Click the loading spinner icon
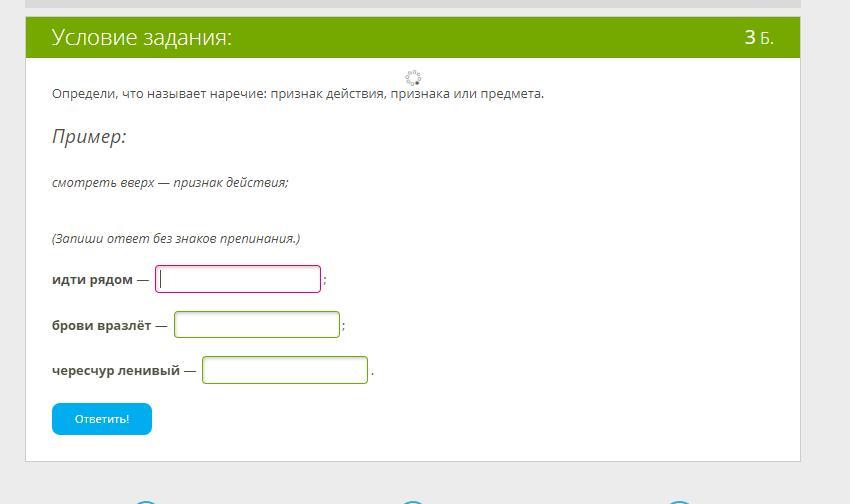 (x=414, y=77)
